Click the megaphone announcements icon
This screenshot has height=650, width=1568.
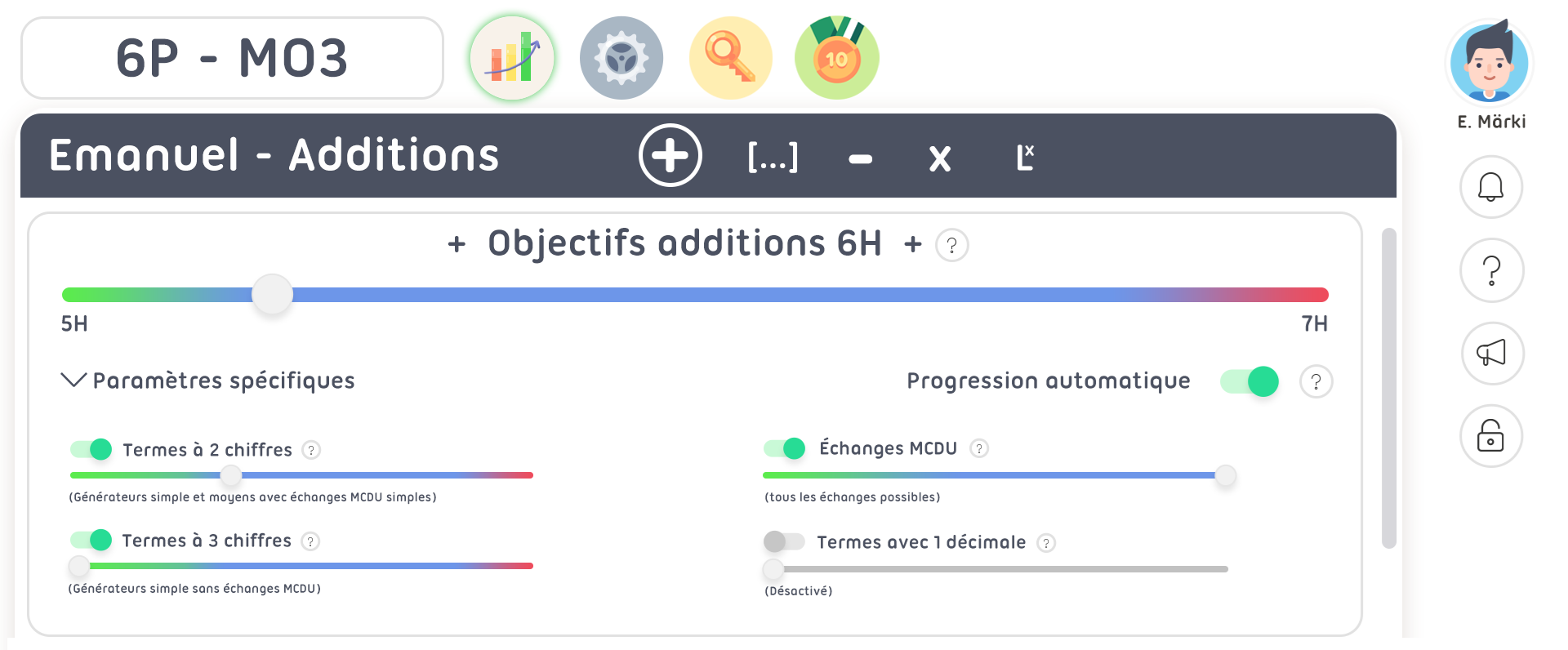[x=1490, y=353]
